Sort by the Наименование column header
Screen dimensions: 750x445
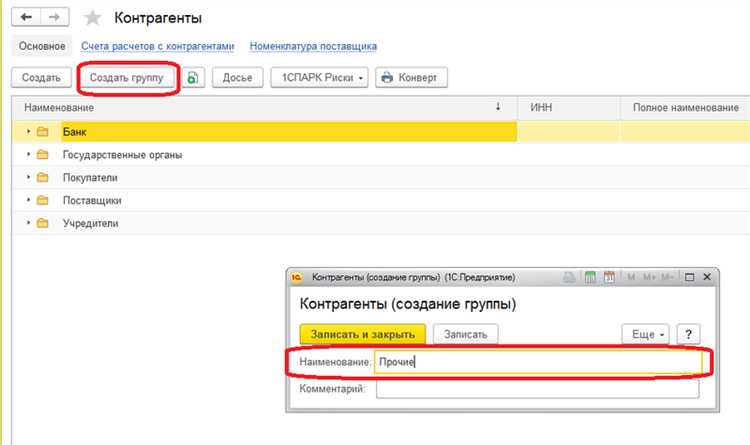[264, 108]
